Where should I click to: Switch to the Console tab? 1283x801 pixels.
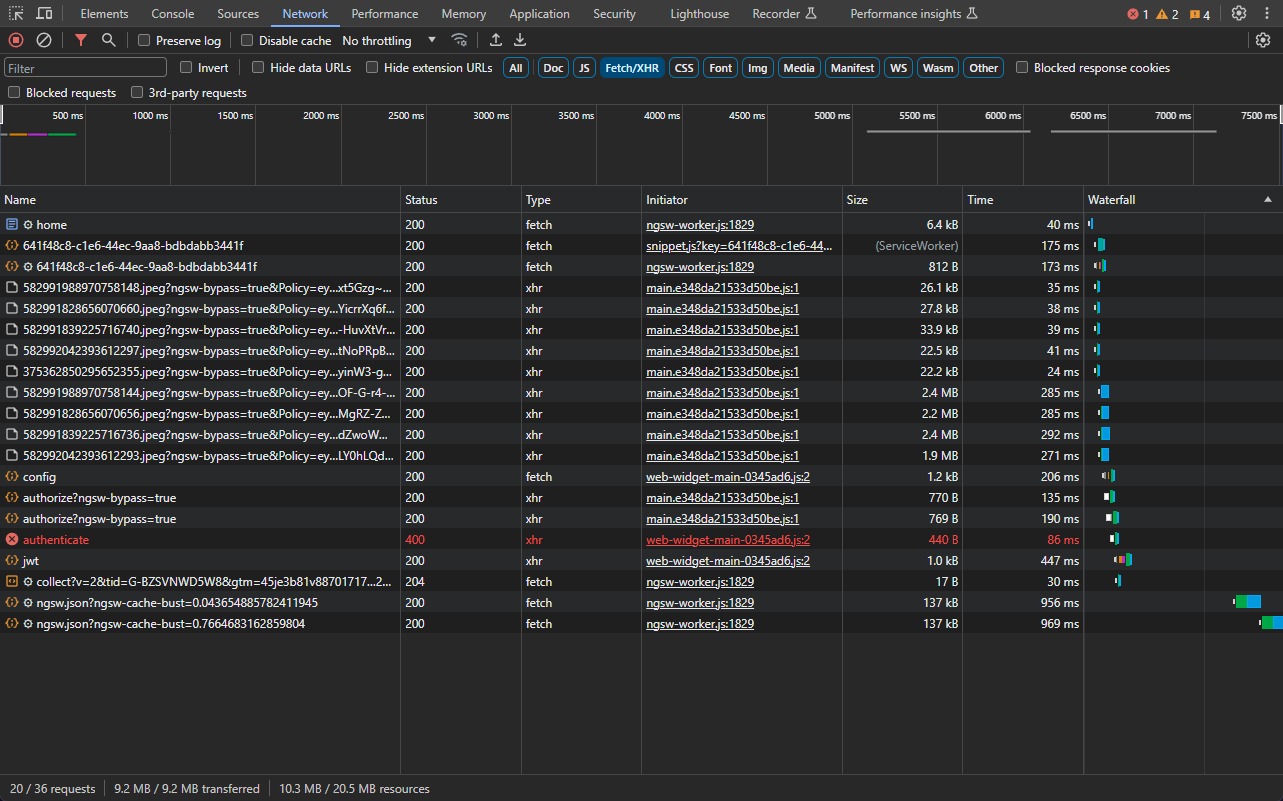tap(173, 14)
